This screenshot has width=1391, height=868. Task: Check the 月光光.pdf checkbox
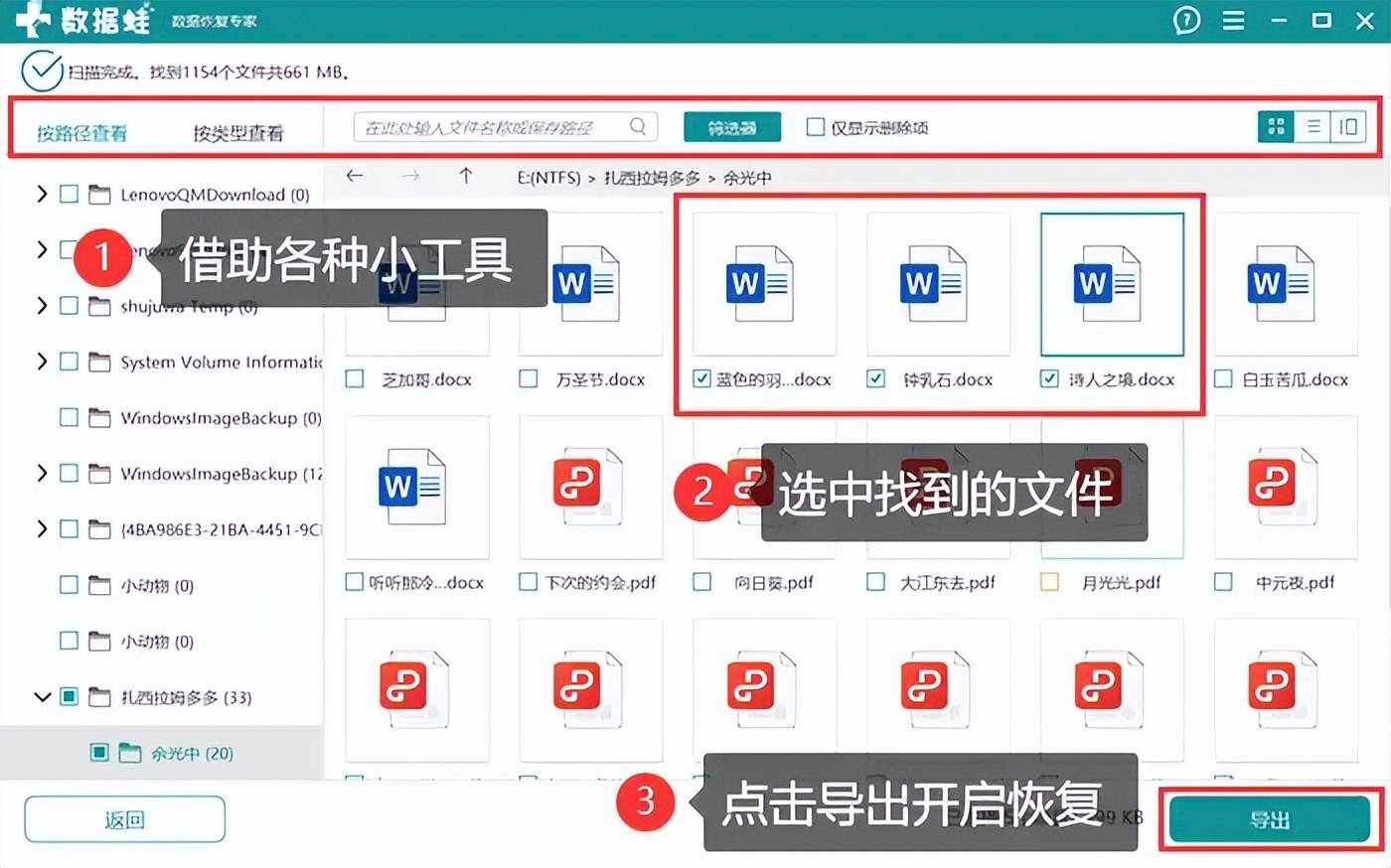(1049, 582)
